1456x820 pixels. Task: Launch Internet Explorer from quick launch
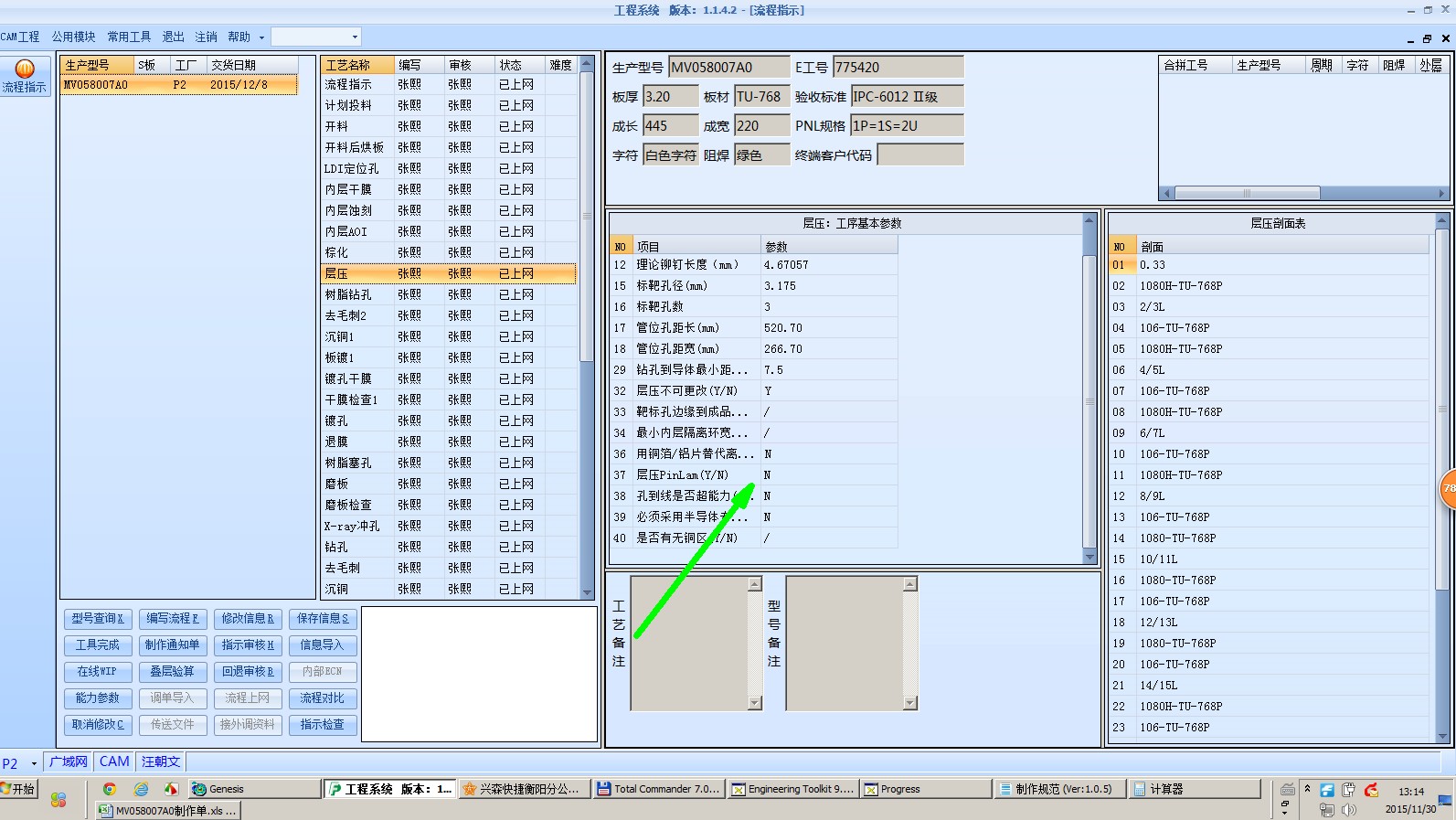[141, 789]
